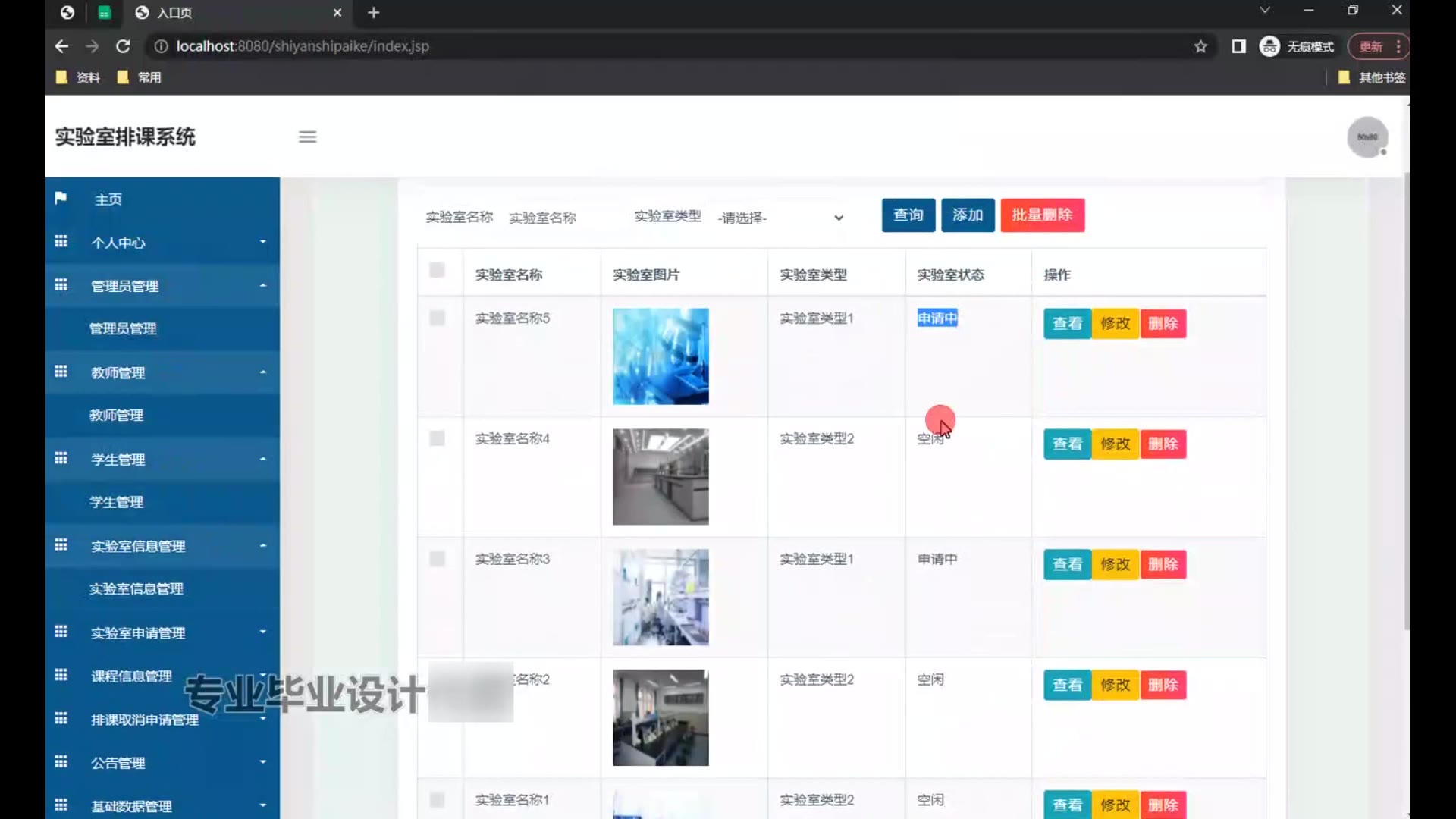Expand the 基础数据管理 menu
The height and width of the screenshot is (819, 1456).
[x=162, y=805]
